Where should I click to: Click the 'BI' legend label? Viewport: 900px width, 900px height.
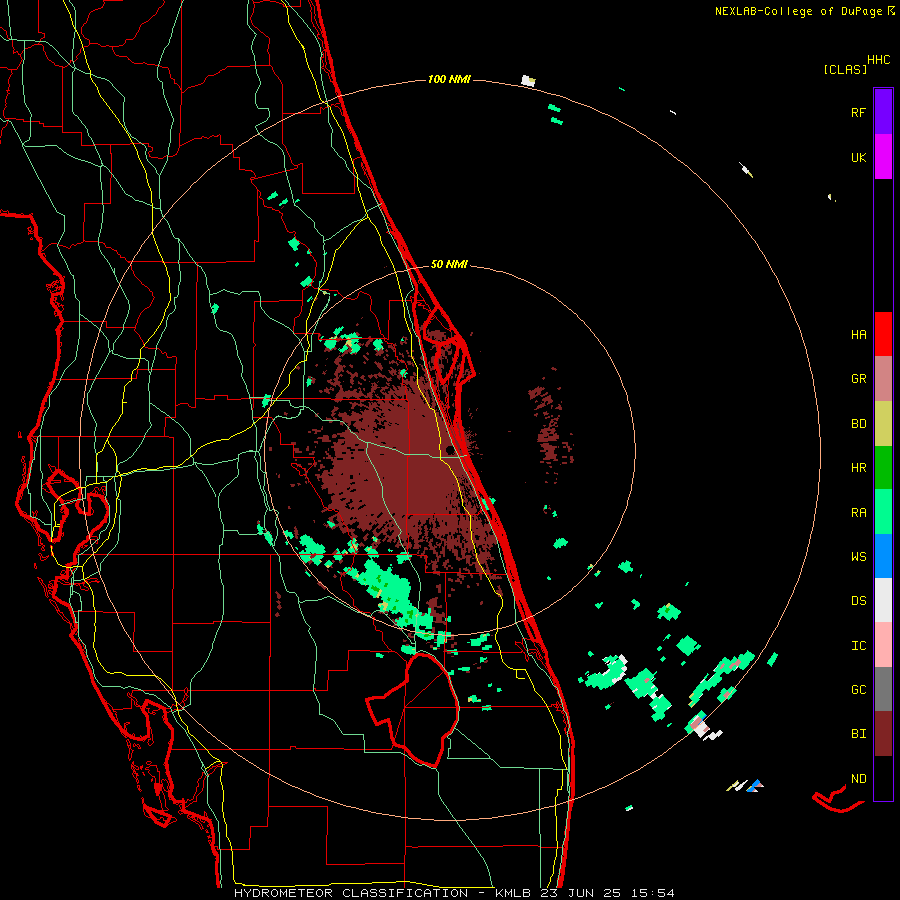click(858, 734)
